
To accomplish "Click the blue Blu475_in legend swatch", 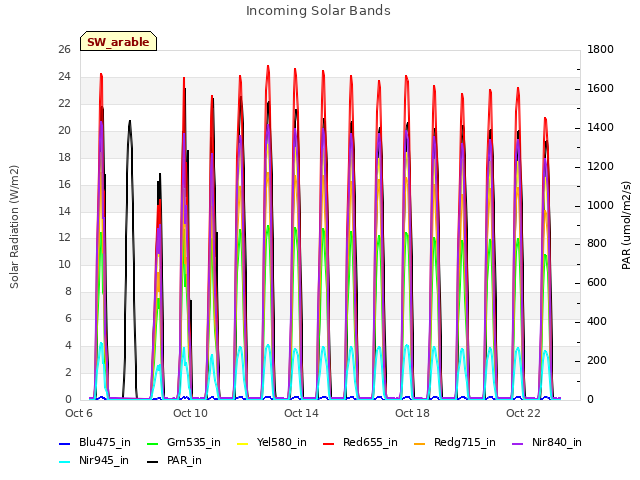I will pyautogui.click(x=64, y=444).
